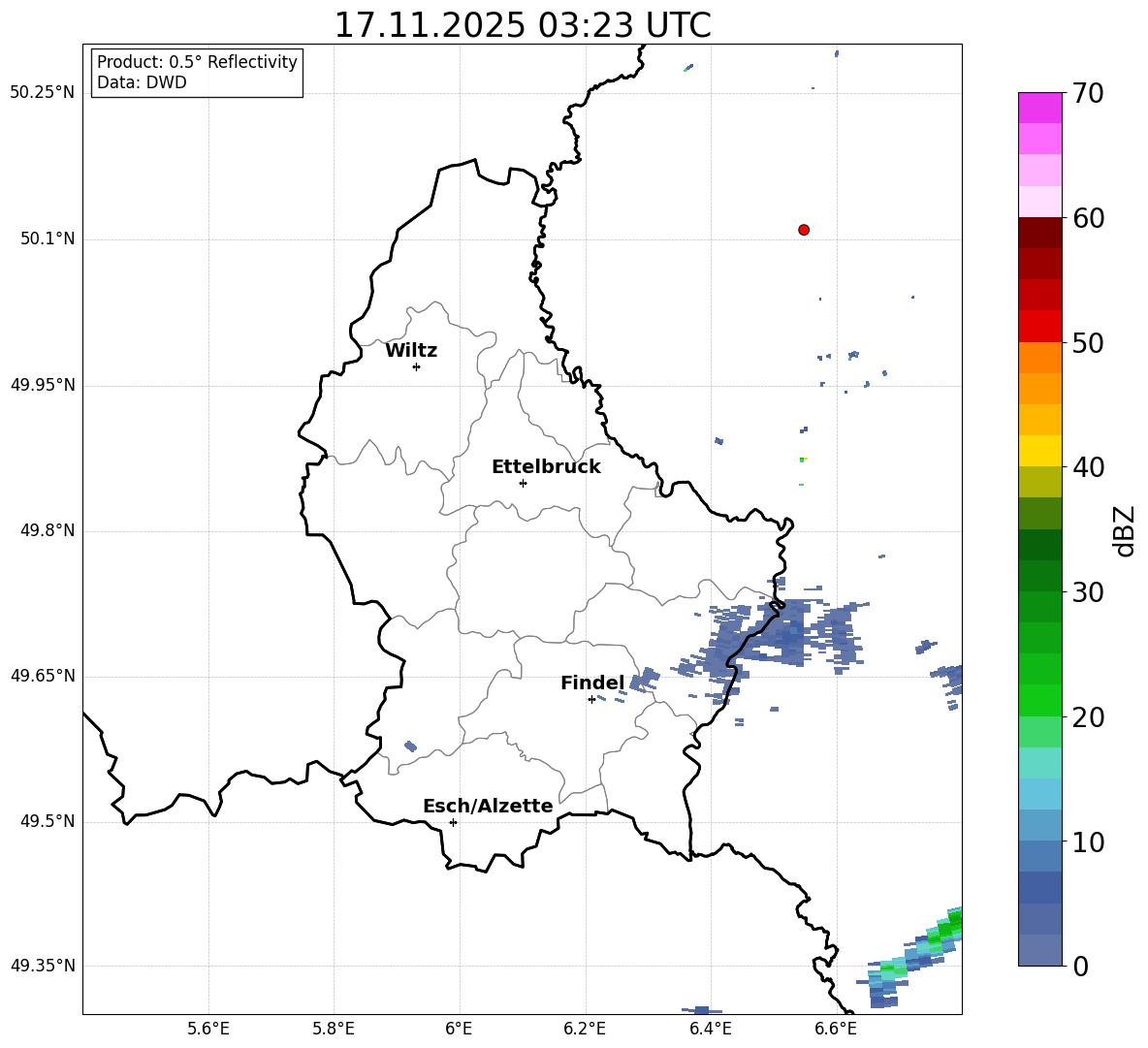
Task: Click the yellow colorbar segment above 40
Action: coord(1039,451)
